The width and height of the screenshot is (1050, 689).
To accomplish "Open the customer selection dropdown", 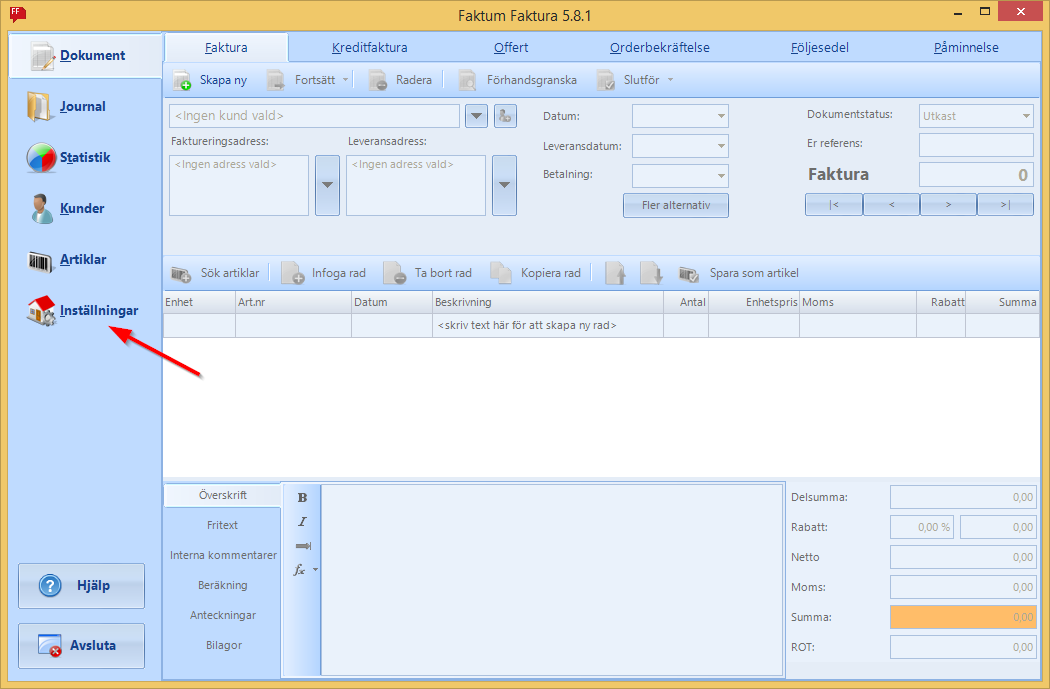I will (476, 116).
